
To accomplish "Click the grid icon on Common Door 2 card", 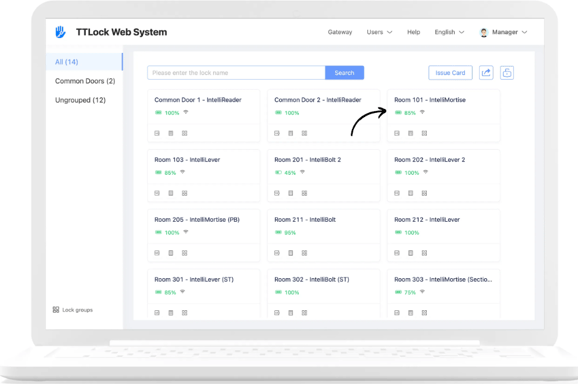I will coord(304,133).
